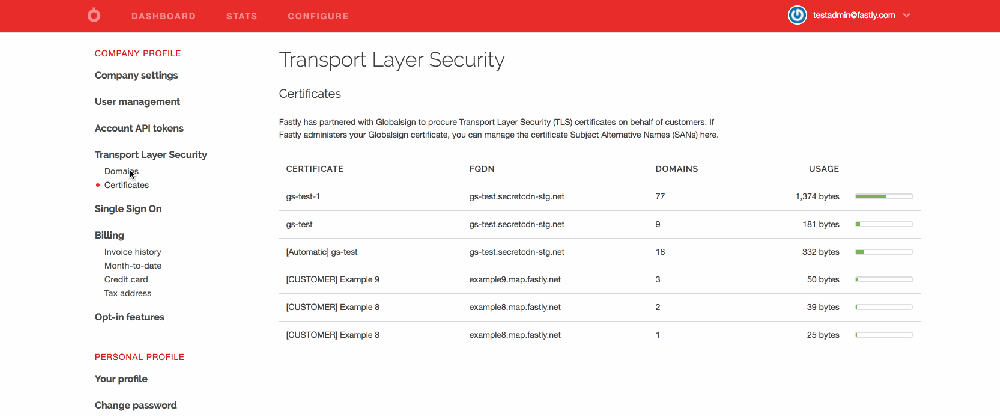
Task: Switch to the Configure tab
Action: 318,16
